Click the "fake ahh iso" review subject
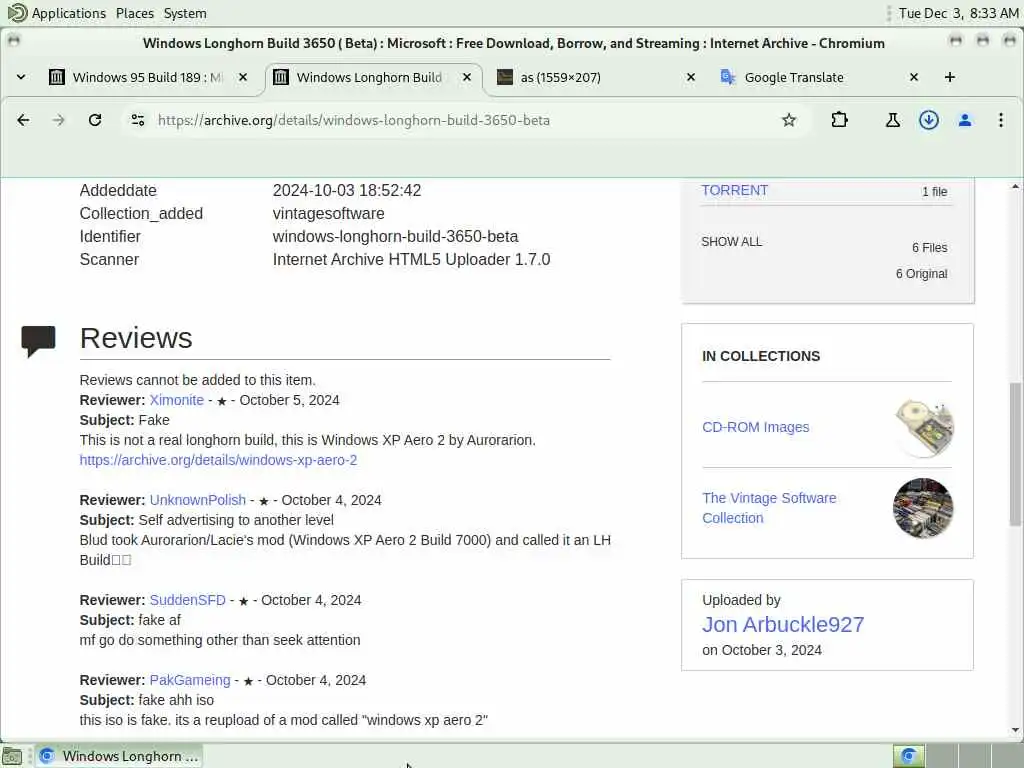Image resolution: width=1024 pixels, height=768 pixels. [x=176, y=700]
